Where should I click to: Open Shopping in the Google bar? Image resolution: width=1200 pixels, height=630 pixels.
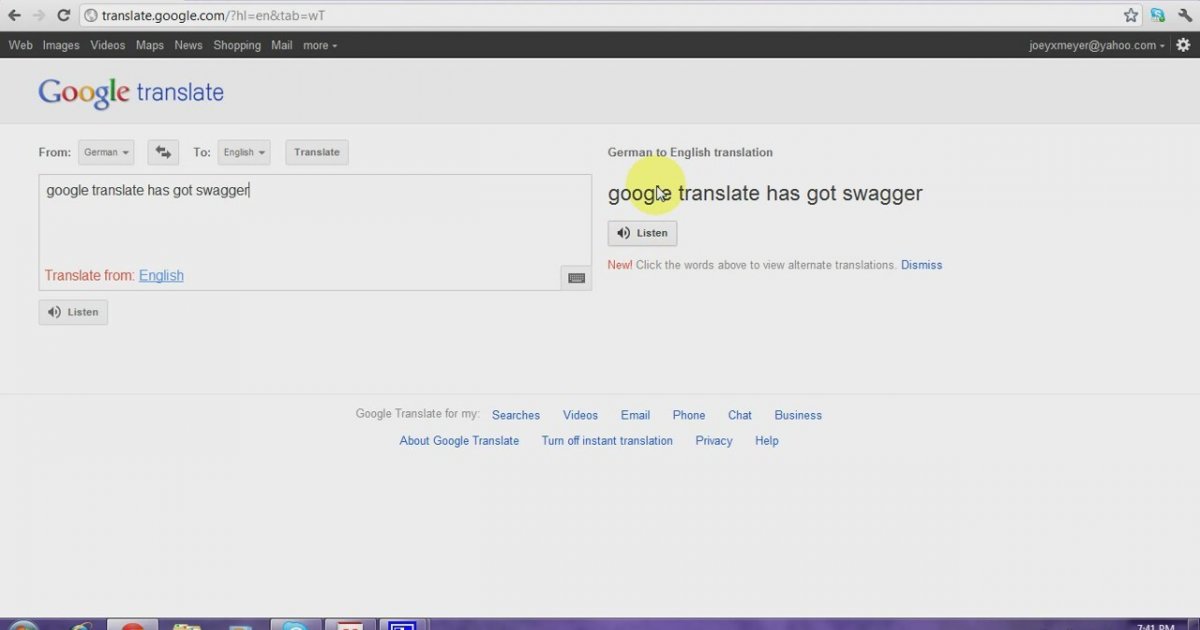coord(237,45)
